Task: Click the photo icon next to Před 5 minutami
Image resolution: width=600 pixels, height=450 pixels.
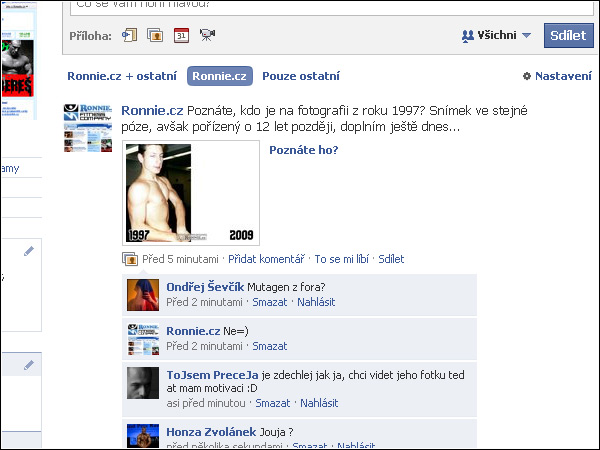Action: (130, 259)
